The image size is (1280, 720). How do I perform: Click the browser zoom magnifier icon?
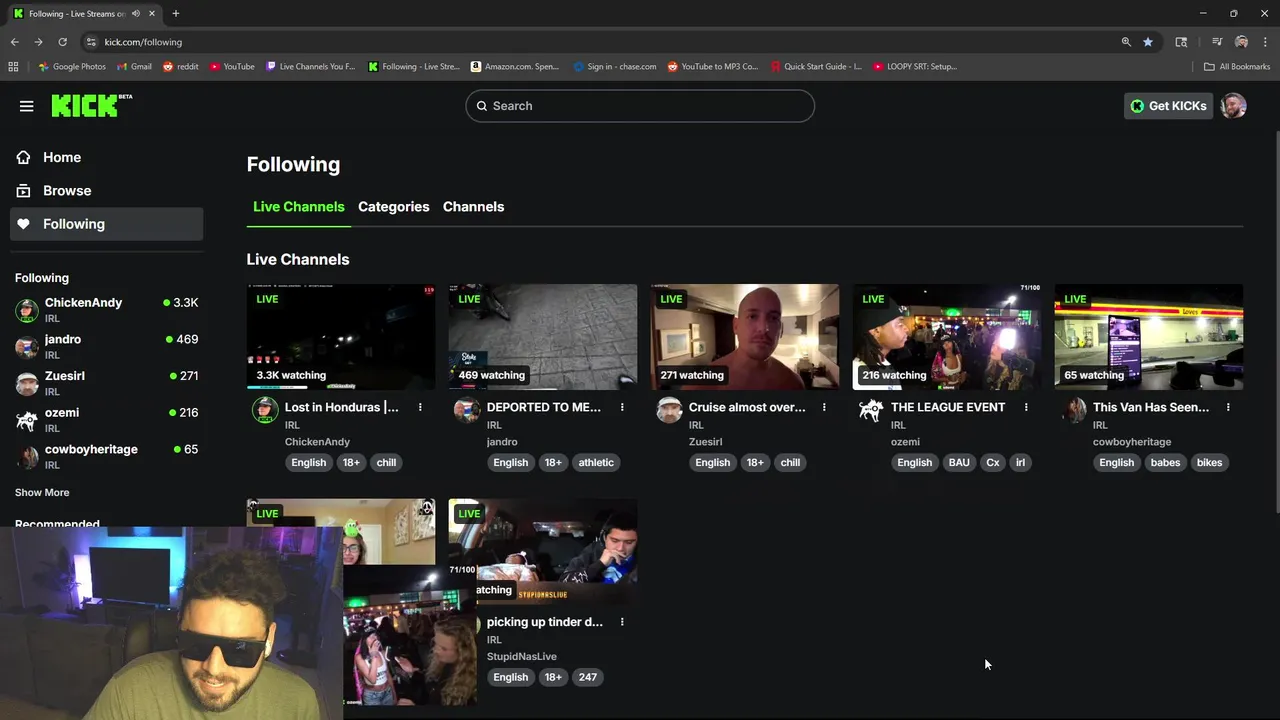[x=1126, y=42]
